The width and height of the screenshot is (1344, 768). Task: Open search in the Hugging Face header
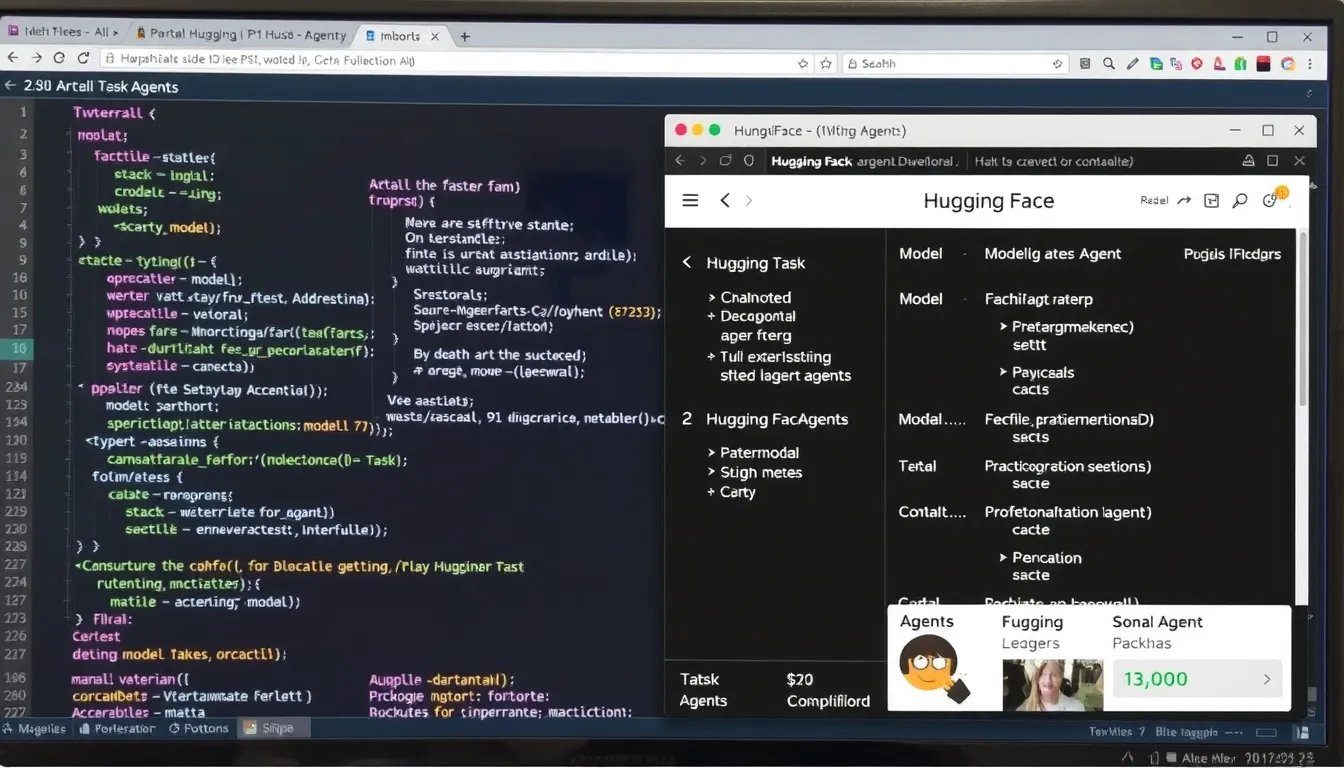click(1240, 201)
